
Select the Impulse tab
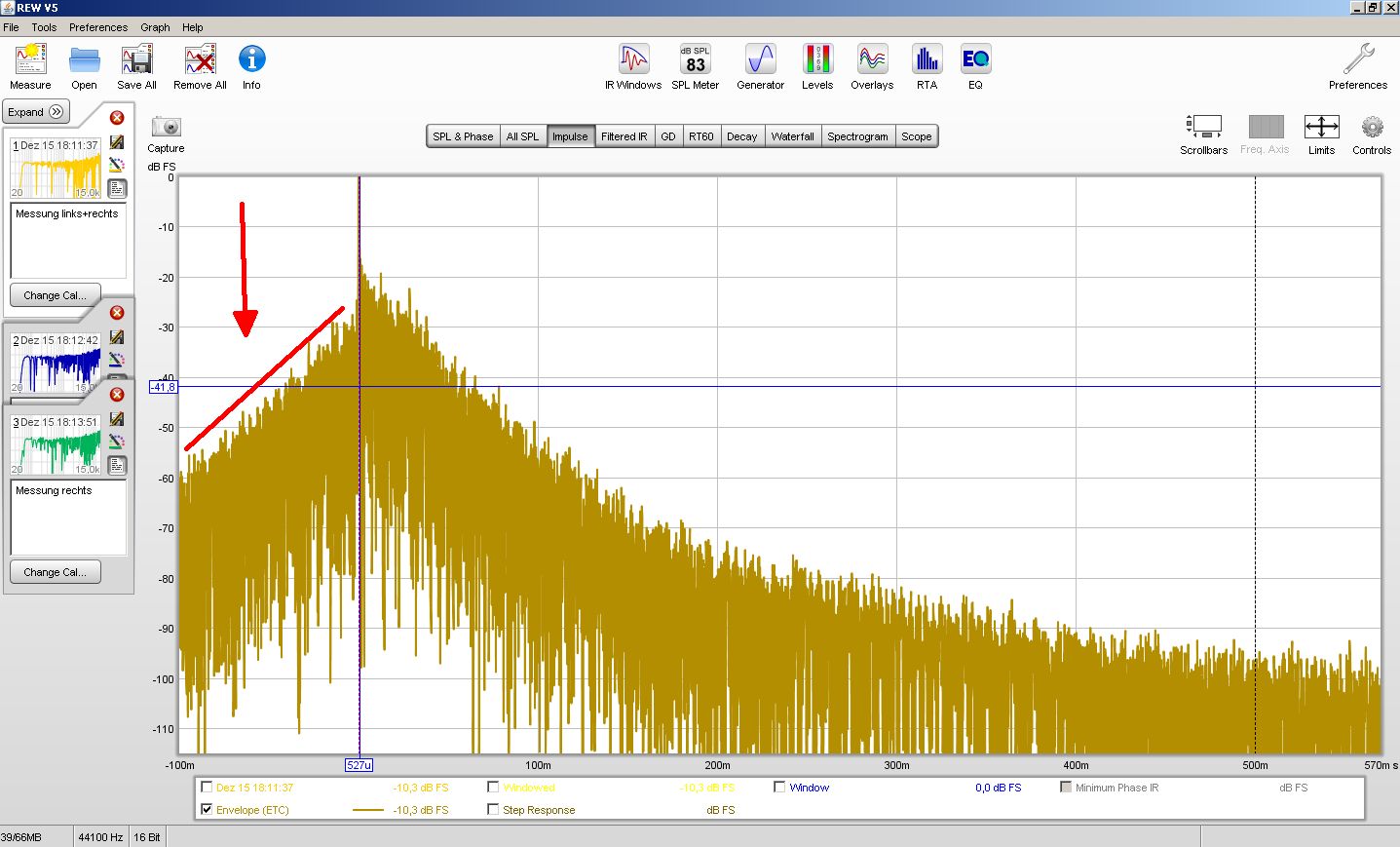[570, 136]
